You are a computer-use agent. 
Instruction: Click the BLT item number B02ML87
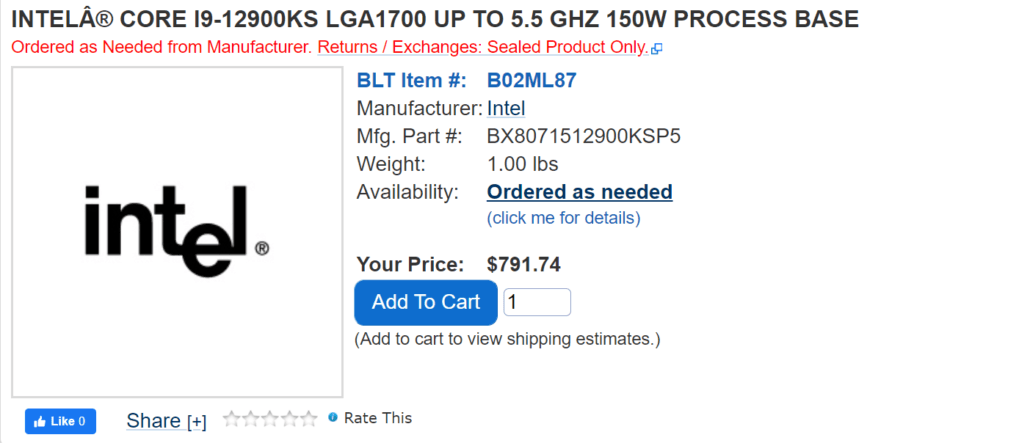coord(531,81)
